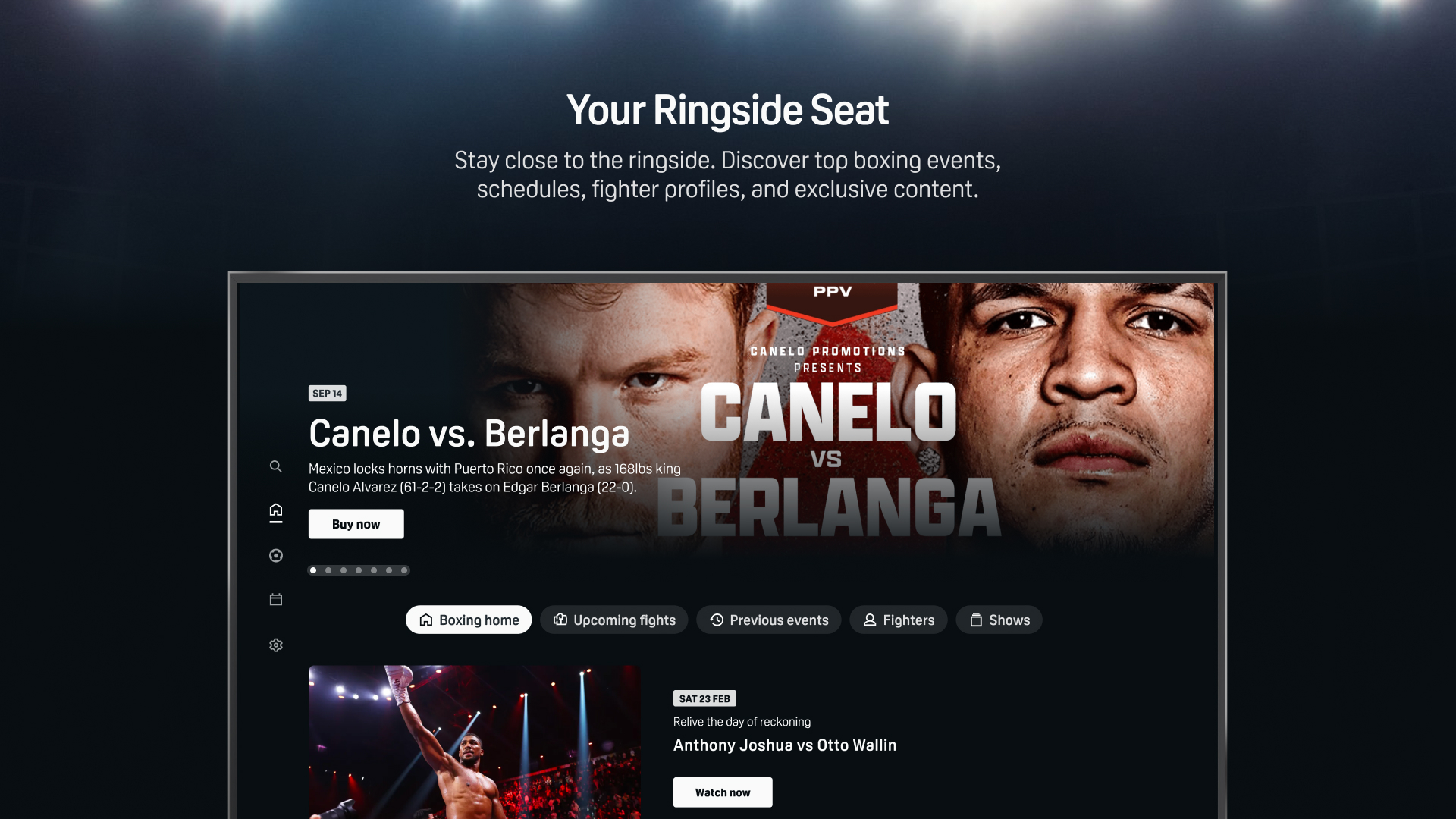Click Watch now for Anthony Joshua vs Otto Wallin
1456x819 pixels.
tap(722, 792)
